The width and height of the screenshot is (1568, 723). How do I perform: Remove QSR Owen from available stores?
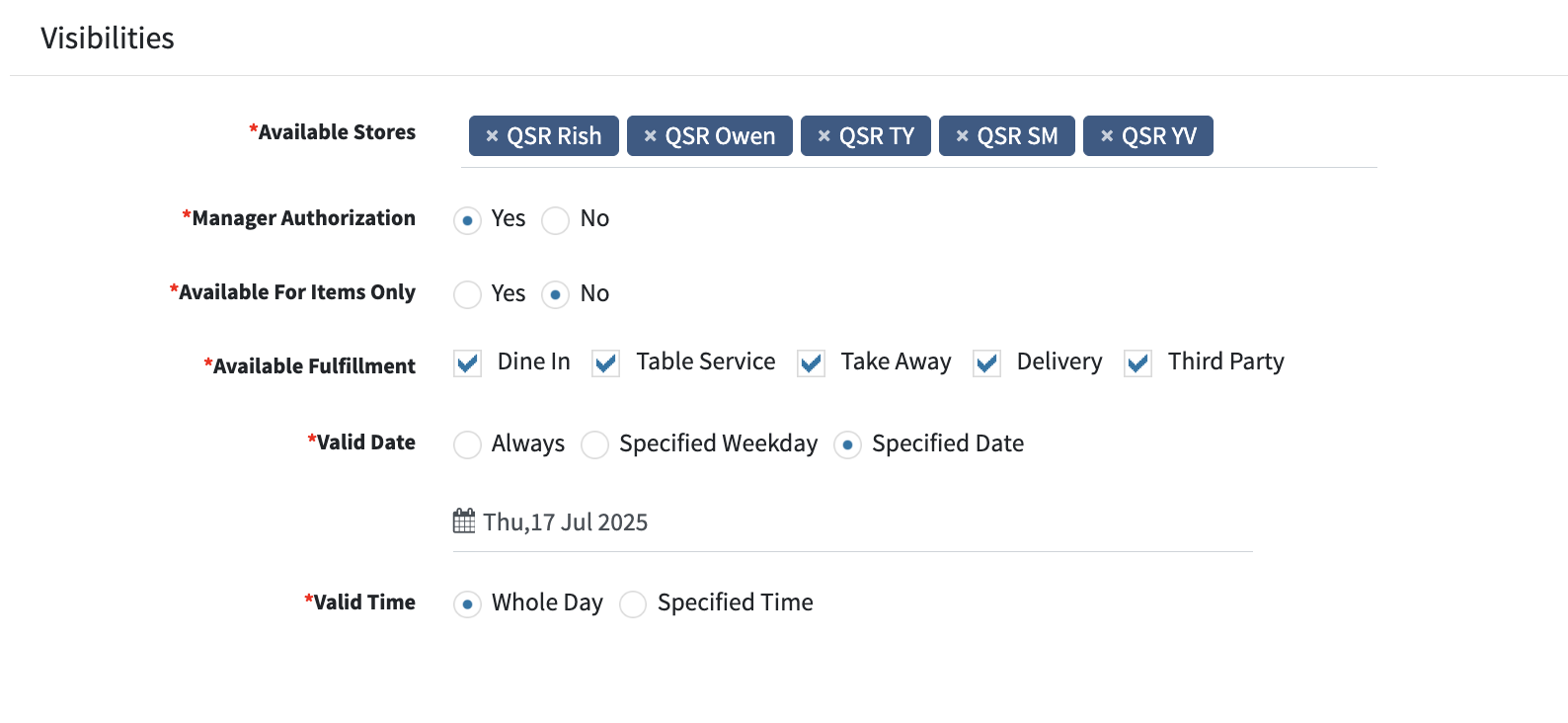click(650, 136)
